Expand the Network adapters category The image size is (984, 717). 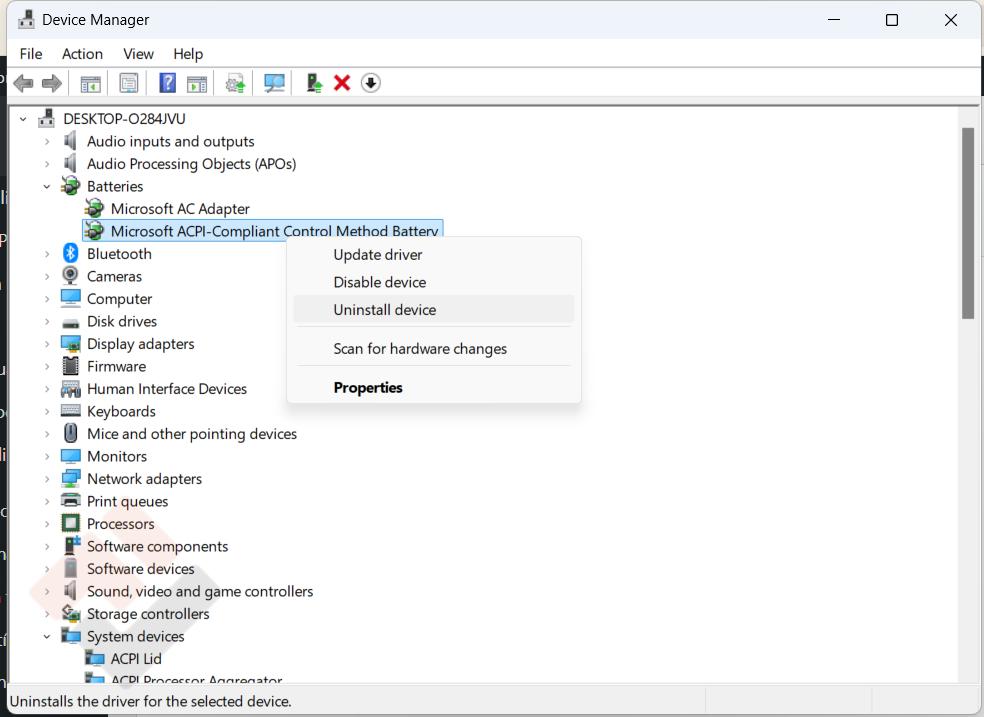click(x=47, y=479)
